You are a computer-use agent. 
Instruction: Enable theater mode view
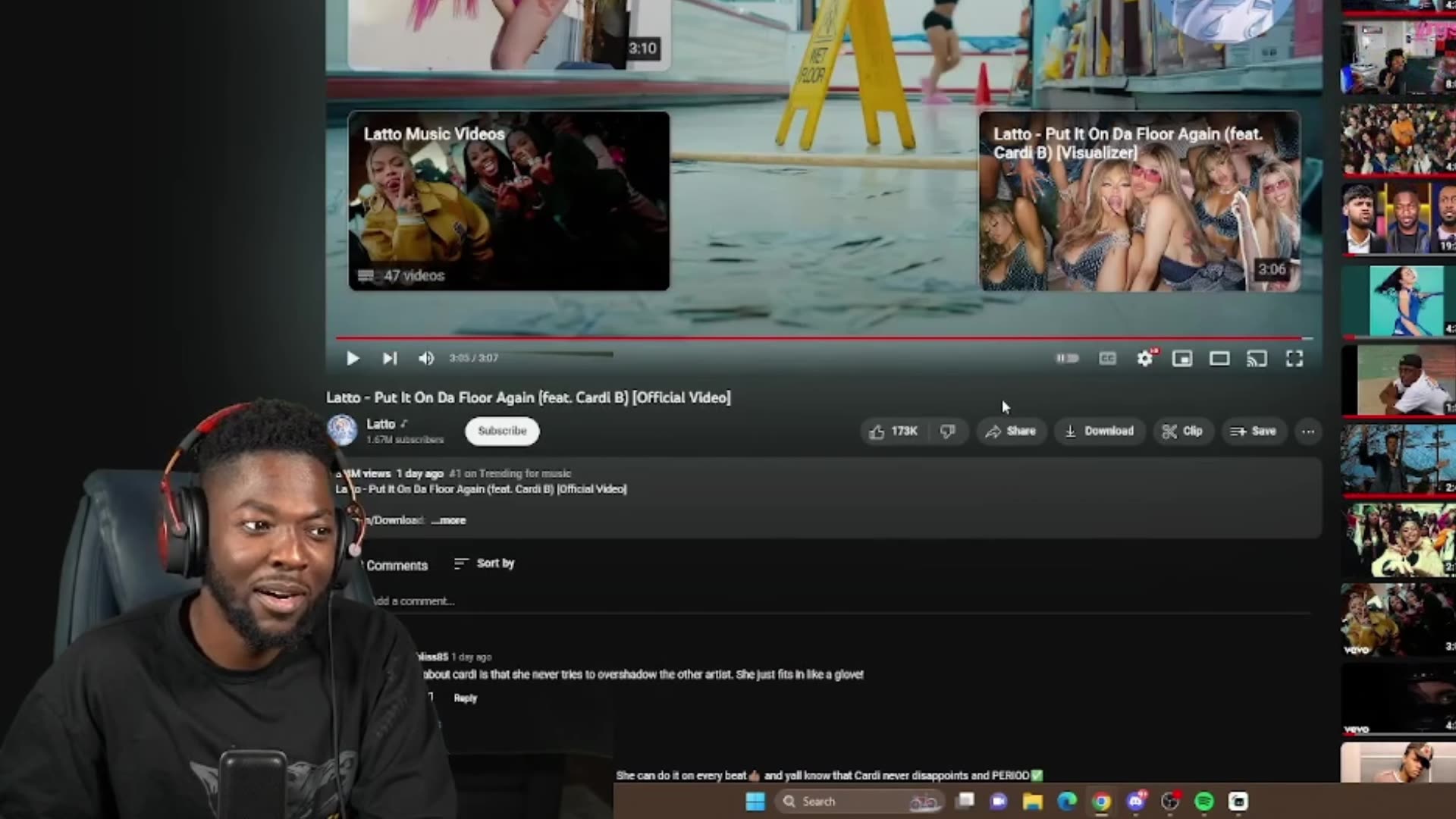tap(1219, 358)
